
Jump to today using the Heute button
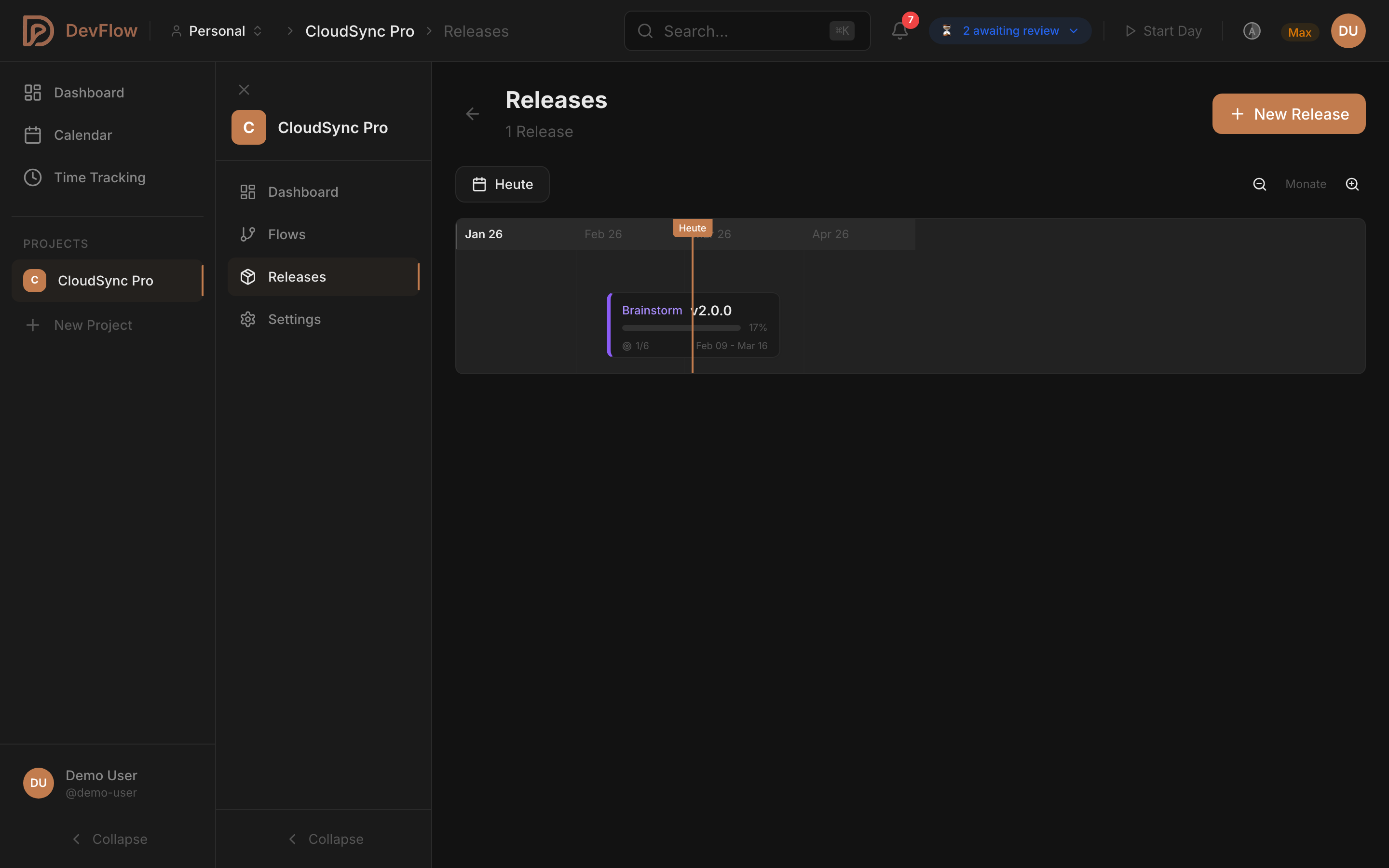(x=502, y=184)
